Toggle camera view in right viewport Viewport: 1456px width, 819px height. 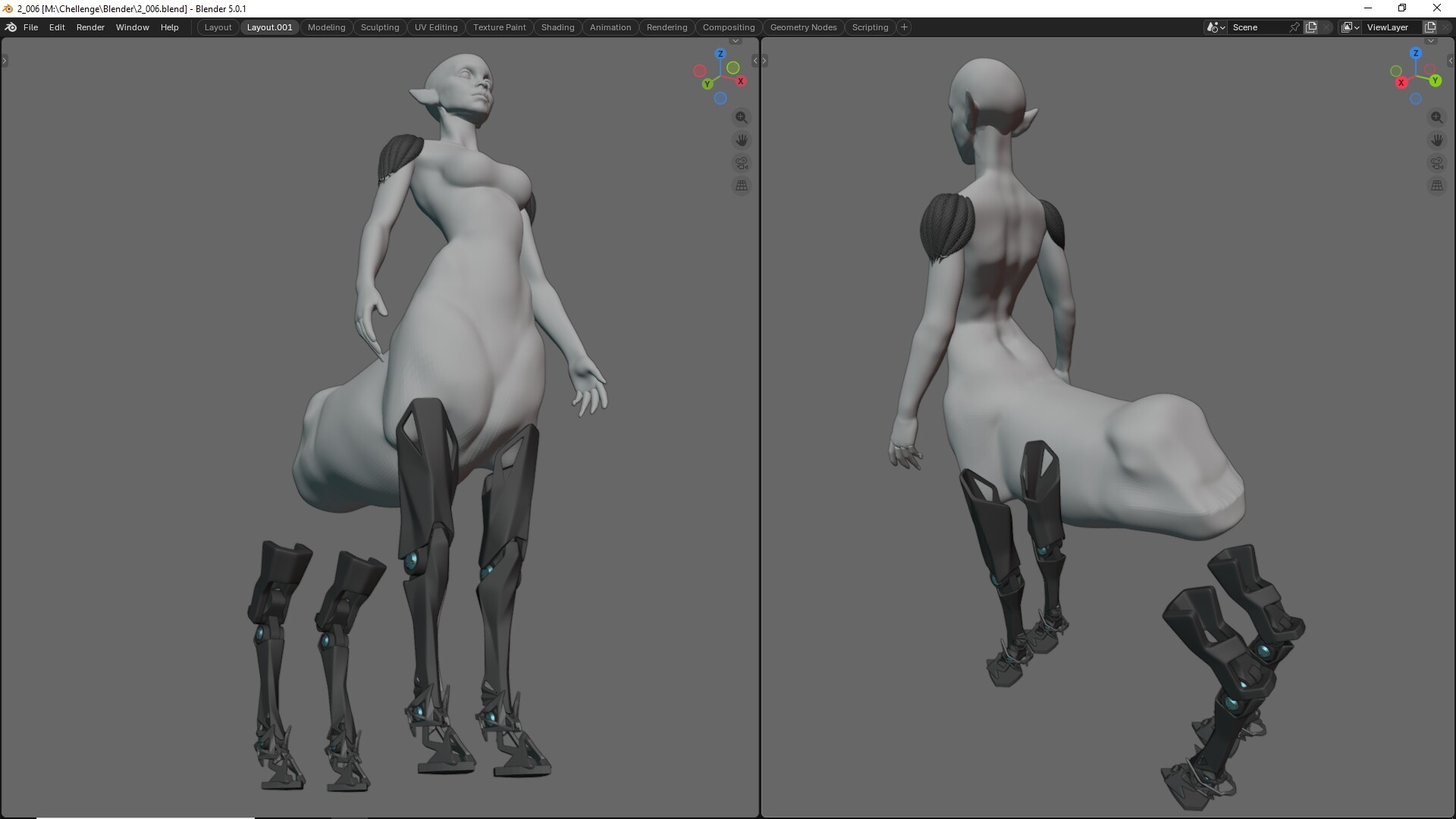1436,163
